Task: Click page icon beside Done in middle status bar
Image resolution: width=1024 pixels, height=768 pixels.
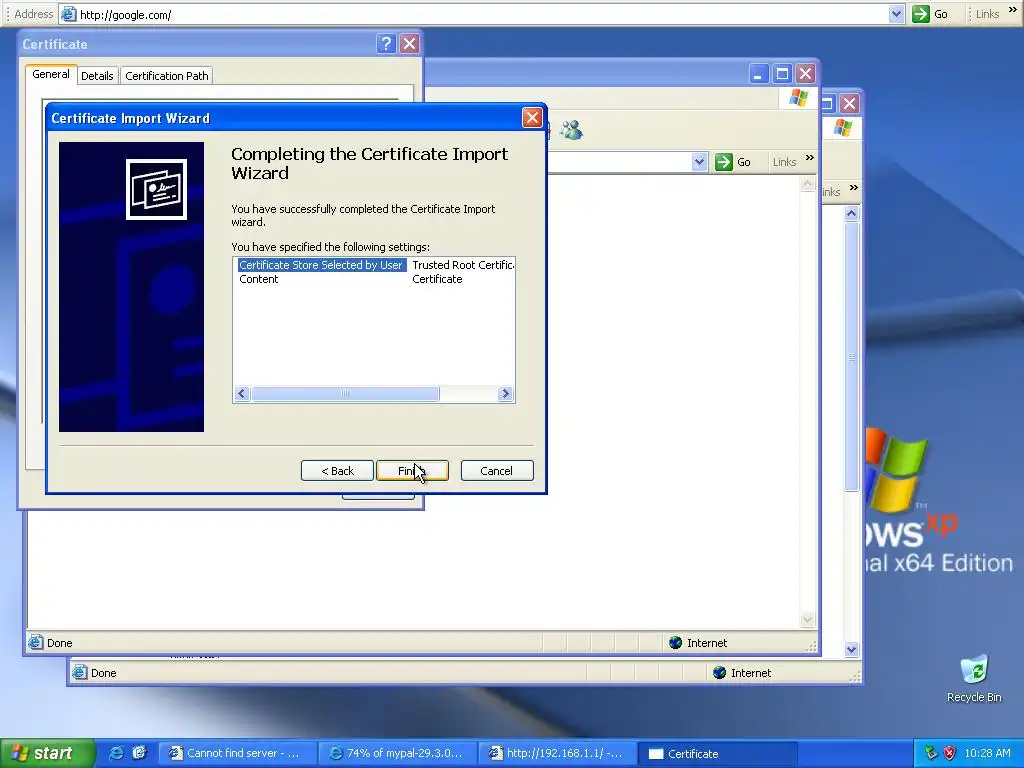Action: pos(36,643)
